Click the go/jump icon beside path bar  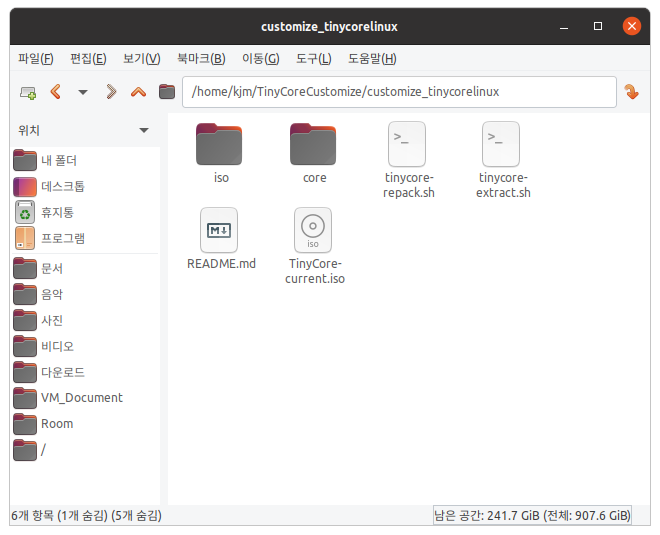click(x=631, y=92)
